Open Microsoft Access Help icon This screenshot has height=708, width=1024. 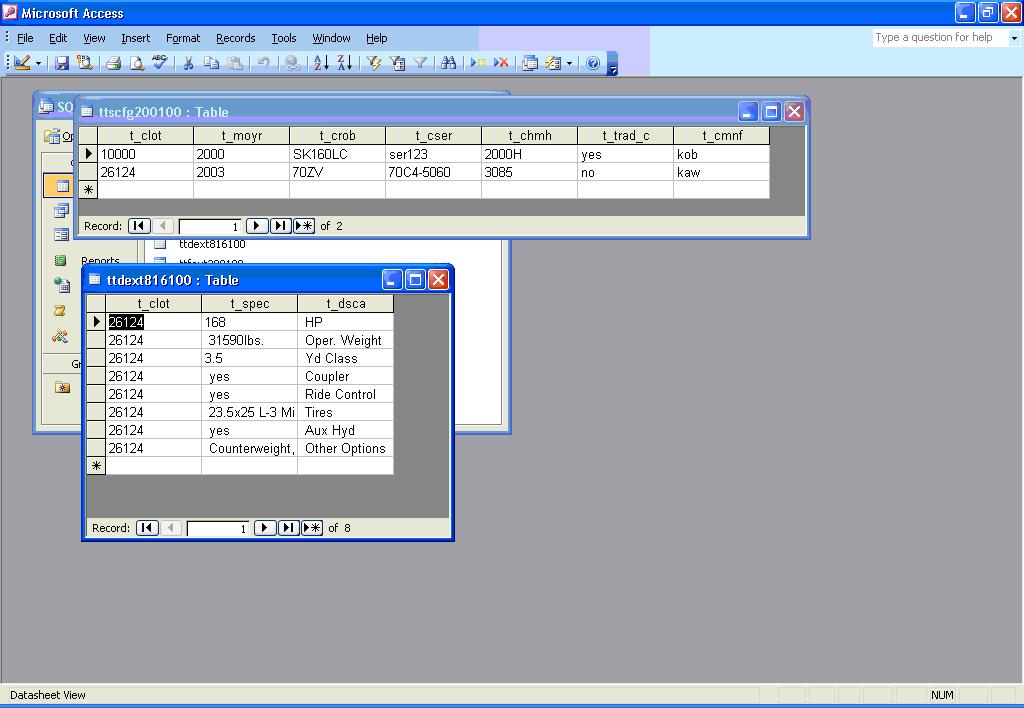(593, 63)
